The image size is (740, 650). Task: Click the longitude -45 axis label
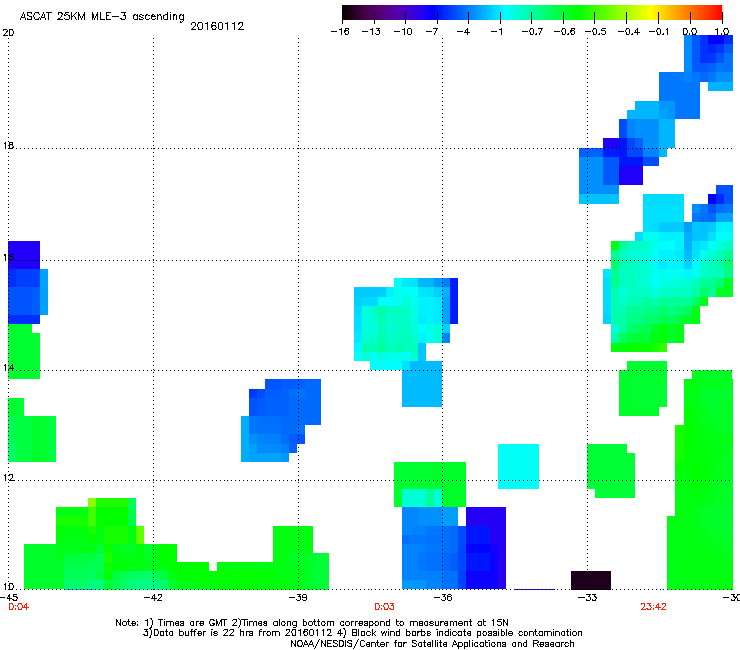[x=9, y=598]
